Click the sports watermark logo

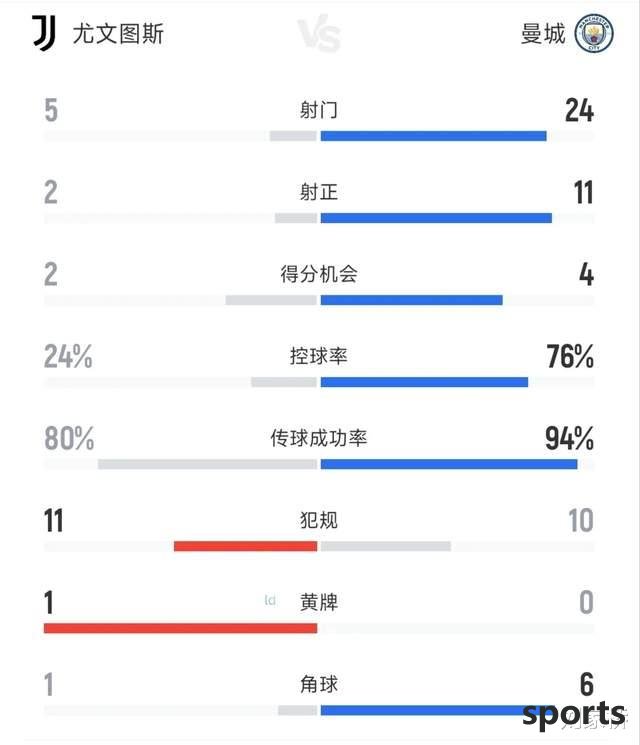[573, 714]
